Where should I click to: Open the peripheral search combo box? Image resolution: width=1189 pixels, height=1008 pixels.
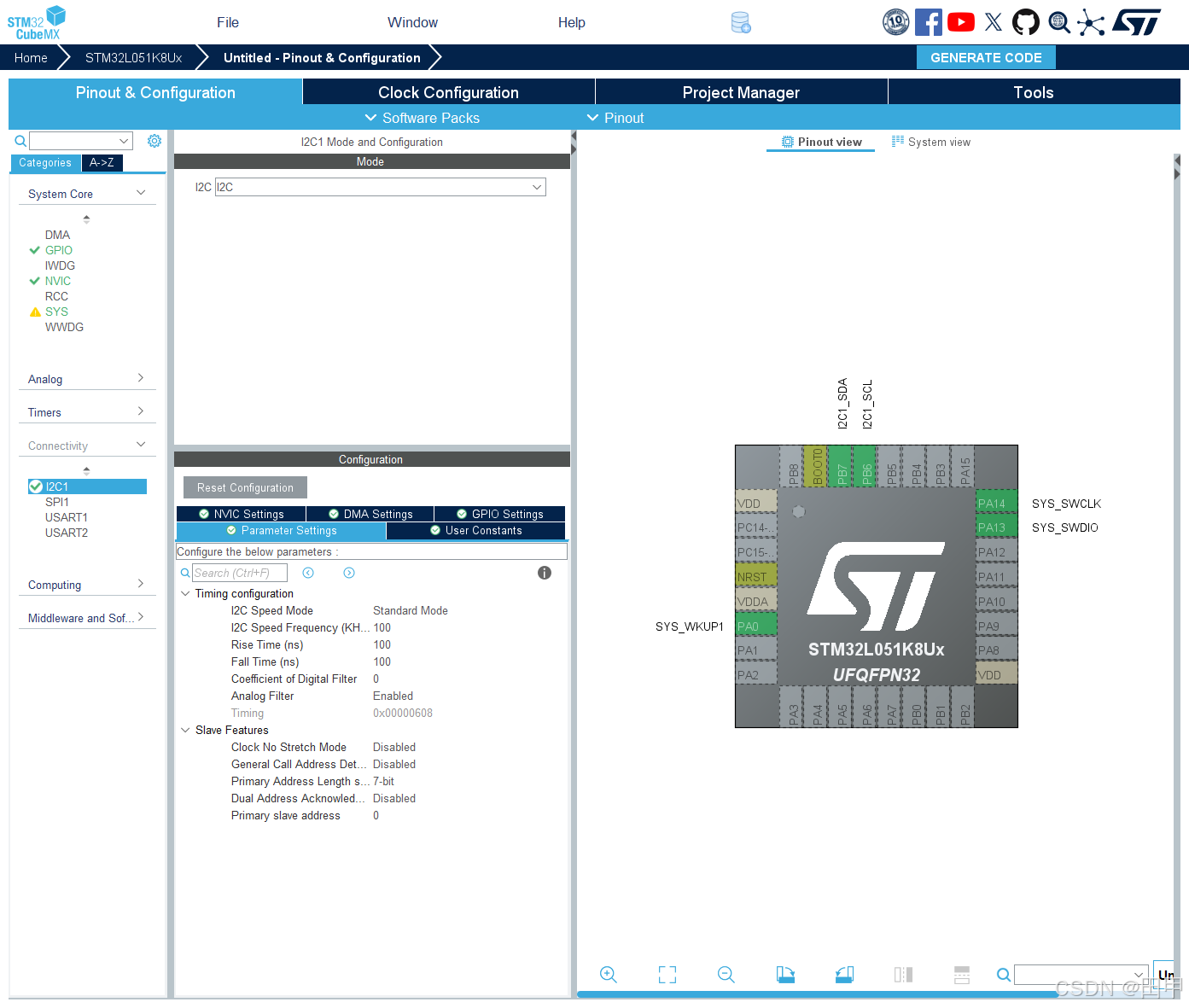[x=81, y=141]
